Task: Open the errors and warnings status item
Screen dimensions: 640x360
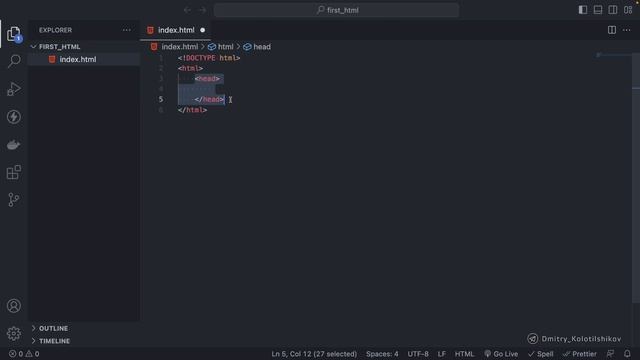Action: click(24, 354)
